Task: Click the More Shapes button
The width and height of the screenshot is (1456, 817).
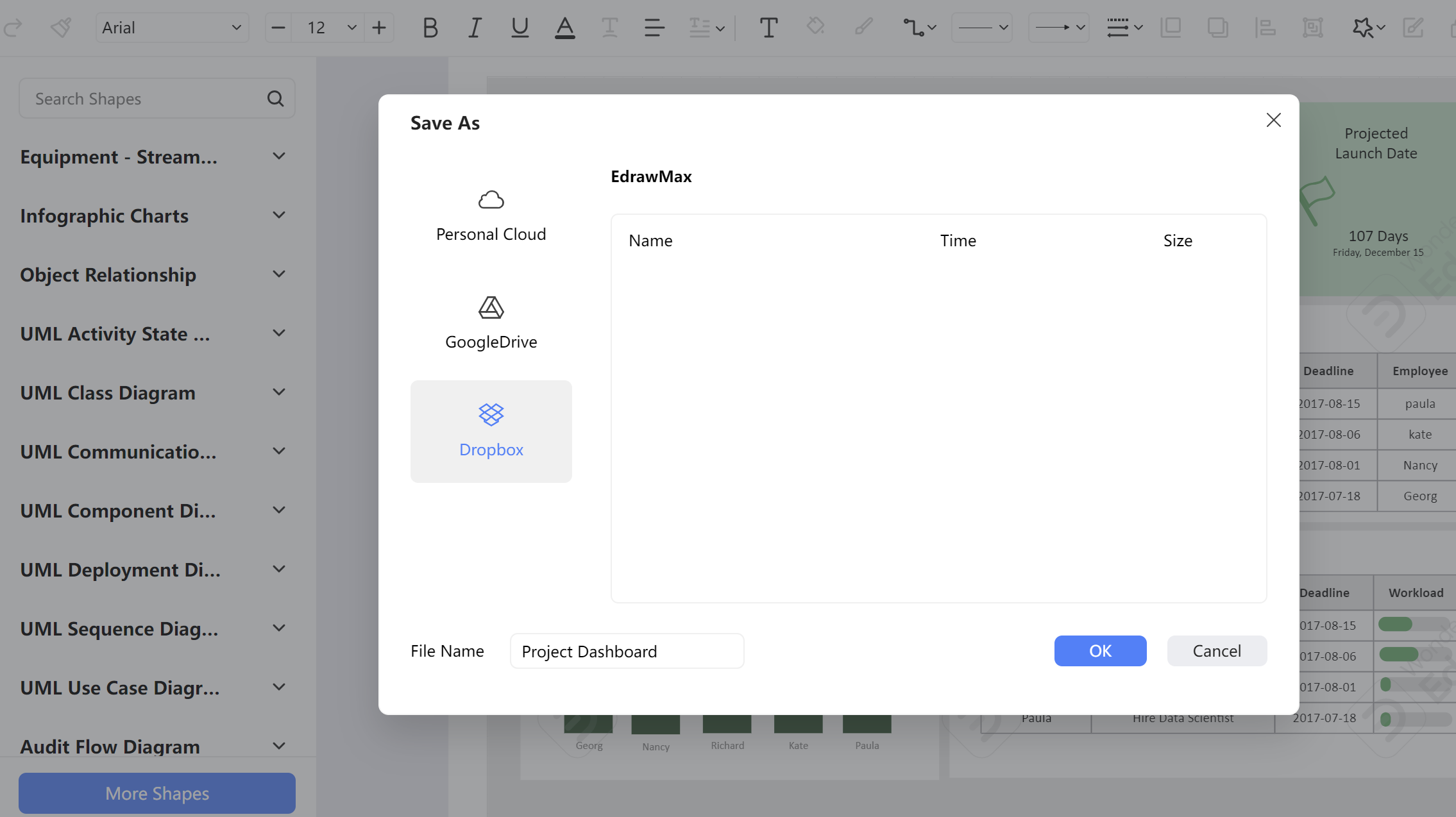Action: [x=157, y=793]
